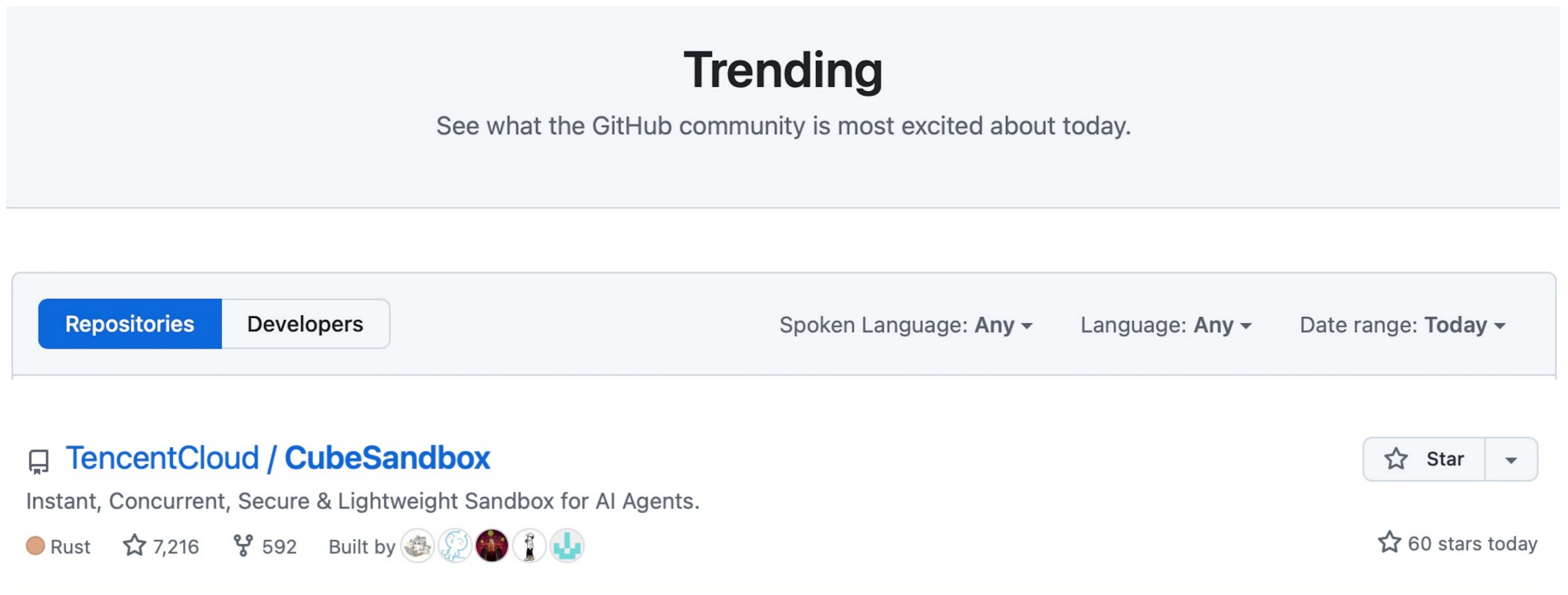Click the star icon next to 7,216
The height and width of the screenshot is (595, 1568).
(x=134, y=545)
